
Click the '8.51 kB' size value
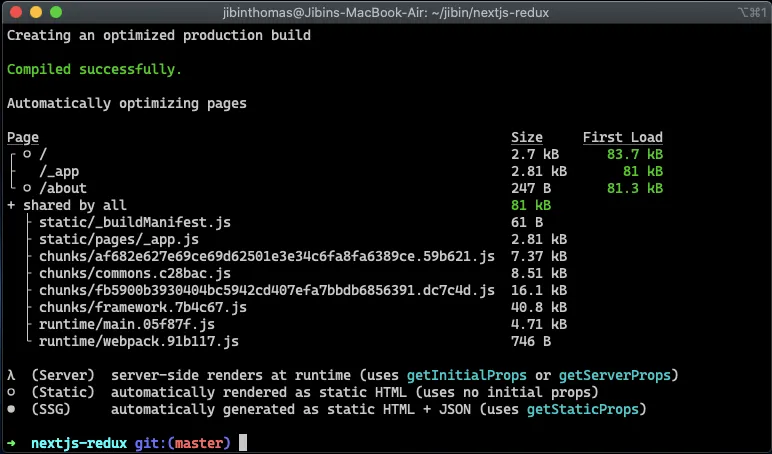[x=539, y=273]
